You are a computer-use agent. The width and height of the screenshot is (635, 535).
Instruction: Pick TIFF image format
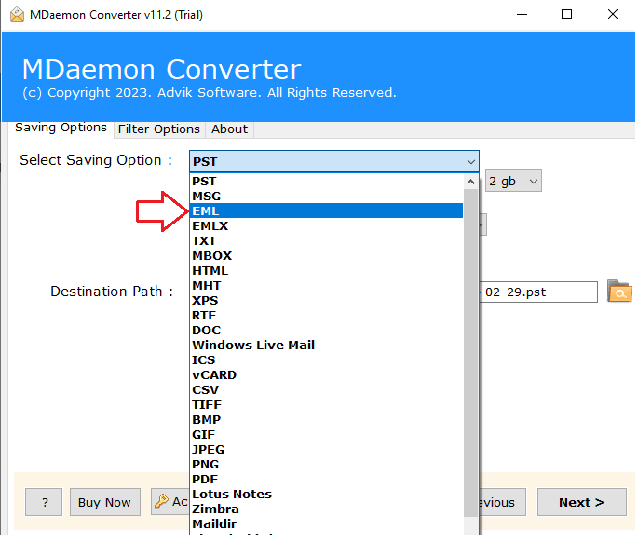point(326,405)
